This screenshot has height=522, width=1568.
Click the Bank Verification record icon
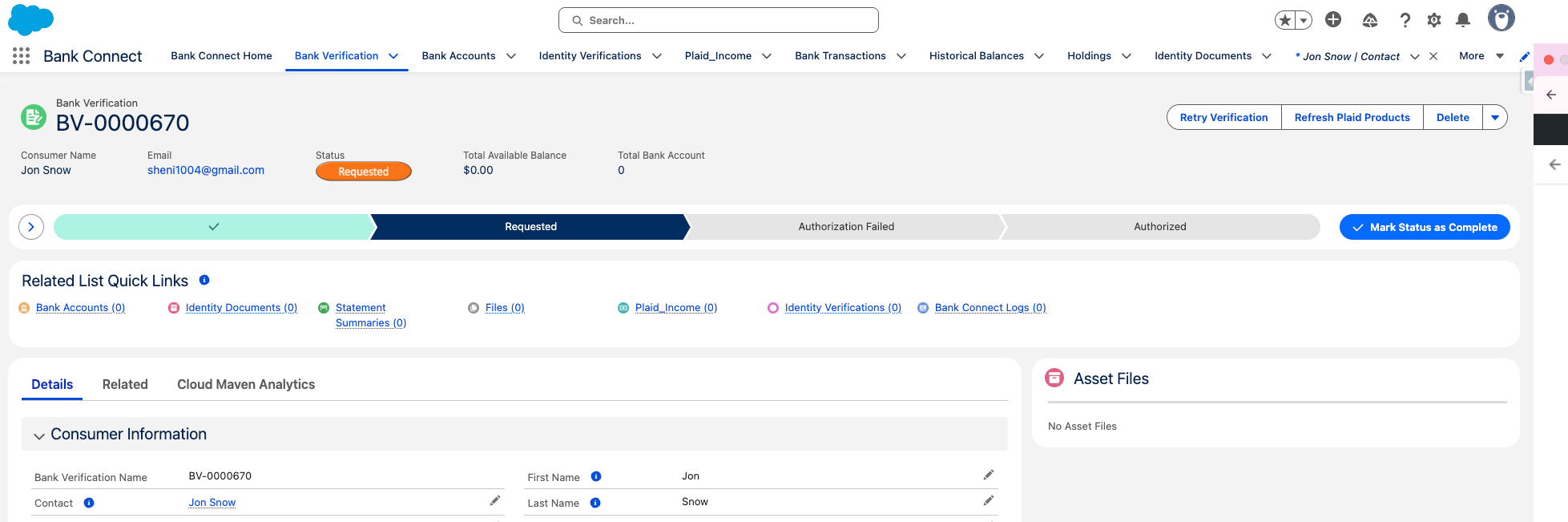(x=34, y=117)
